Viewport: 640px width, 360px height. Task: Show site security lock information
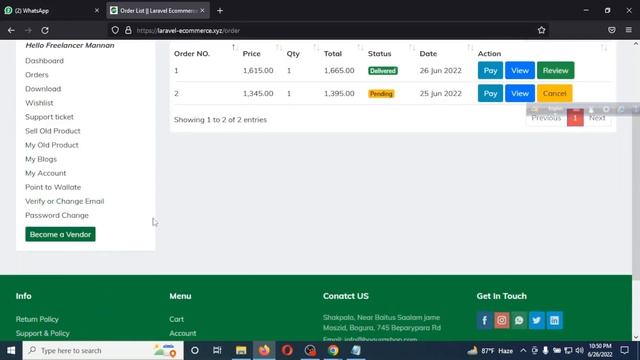pos(128,30)
